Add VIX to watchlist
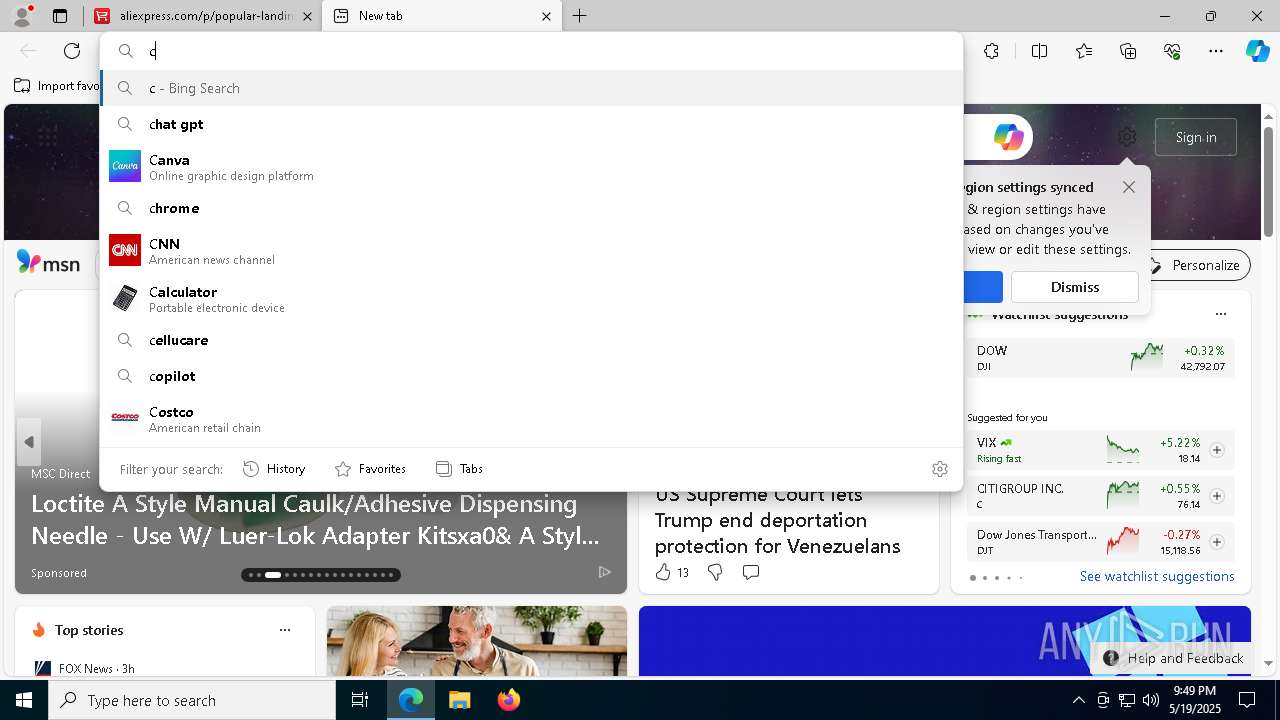 click(x=1217, y=450)
